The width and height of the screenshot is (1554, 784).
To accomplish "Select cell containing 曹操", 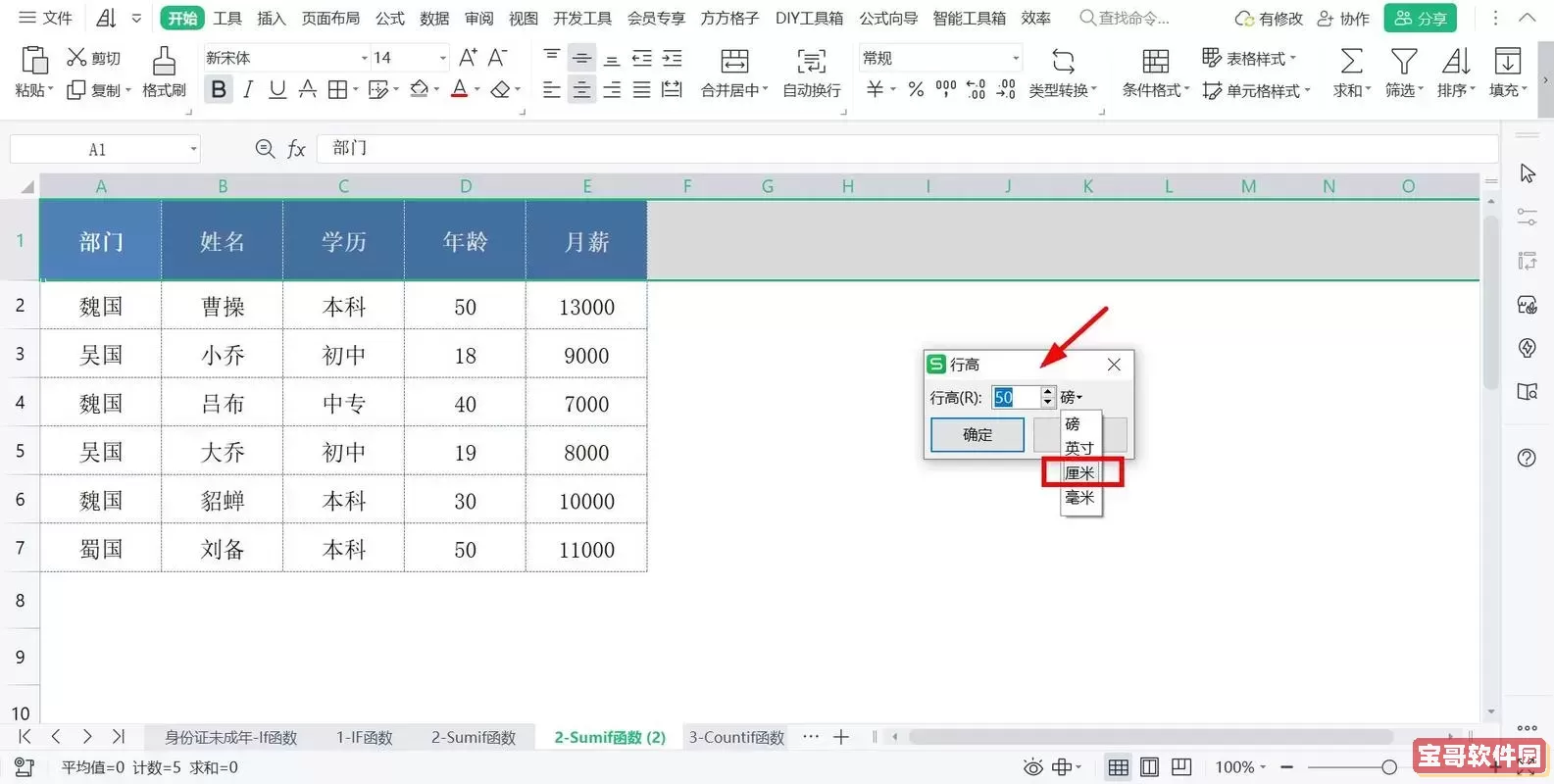I will tap(223, 306).
